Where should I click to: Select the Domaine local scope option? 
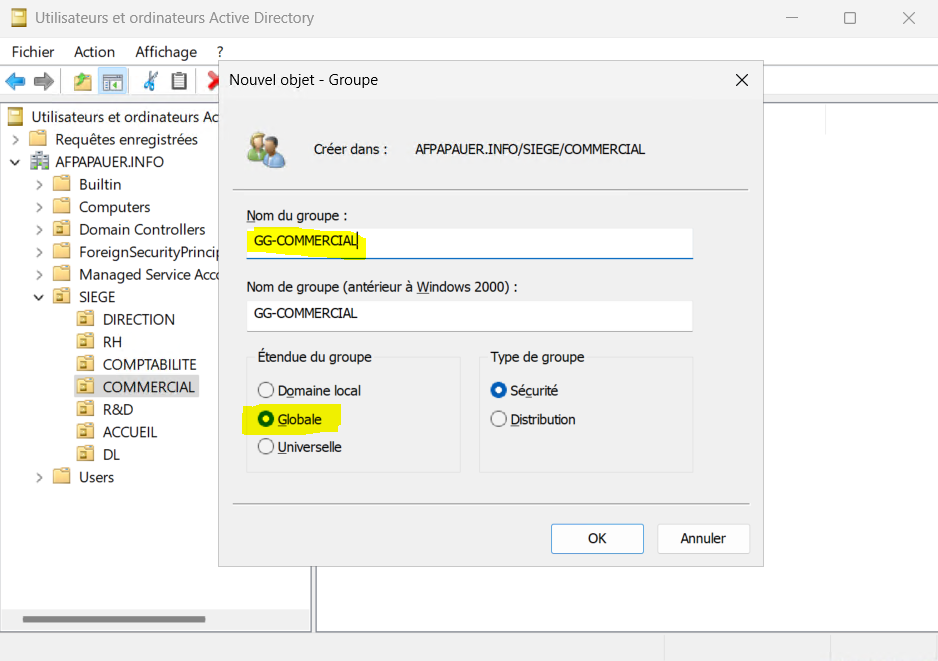(x=266, y=391)
